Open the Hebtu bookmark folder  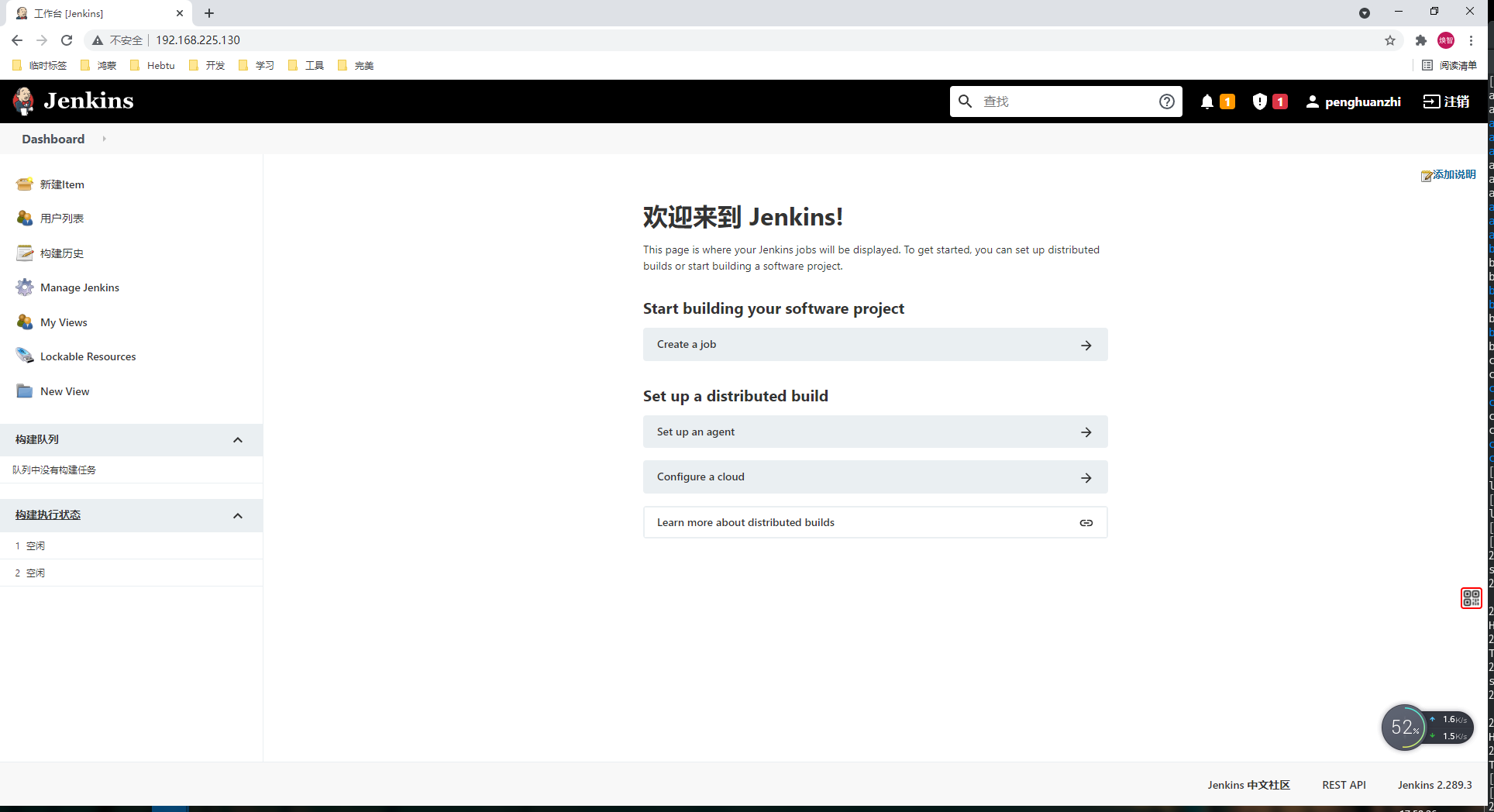pos(153,66)
